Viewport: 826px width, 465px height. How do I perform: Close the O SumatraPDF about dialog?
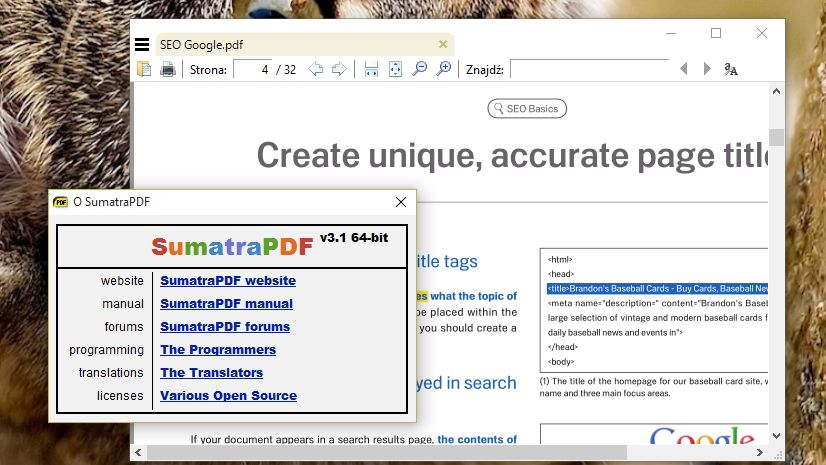(401, 202)
